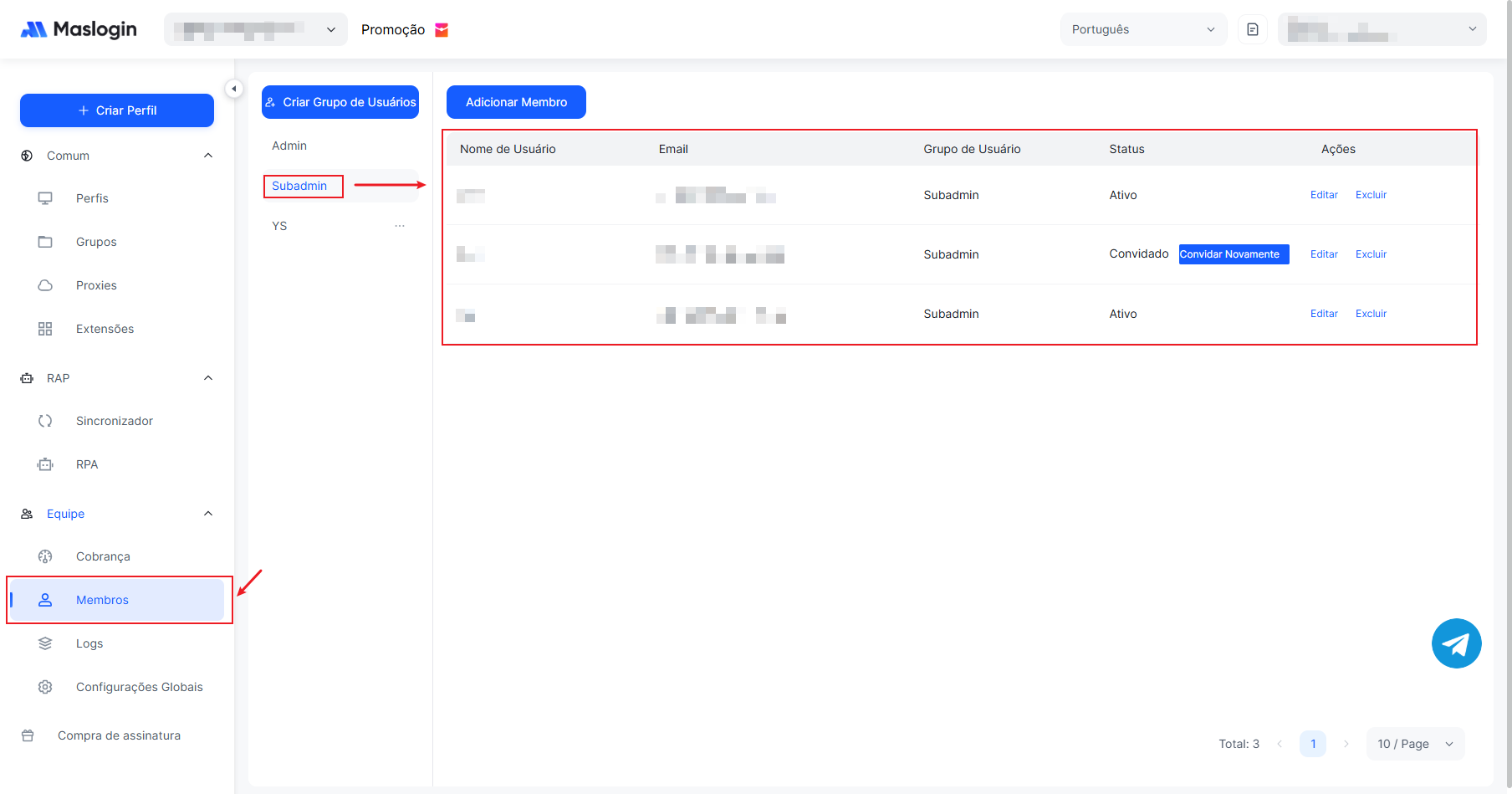Image resolution: width=1512 pixels, height=794 pixels.
Task: Click Excluir link for first member
Action: [x=1371, y=195]
